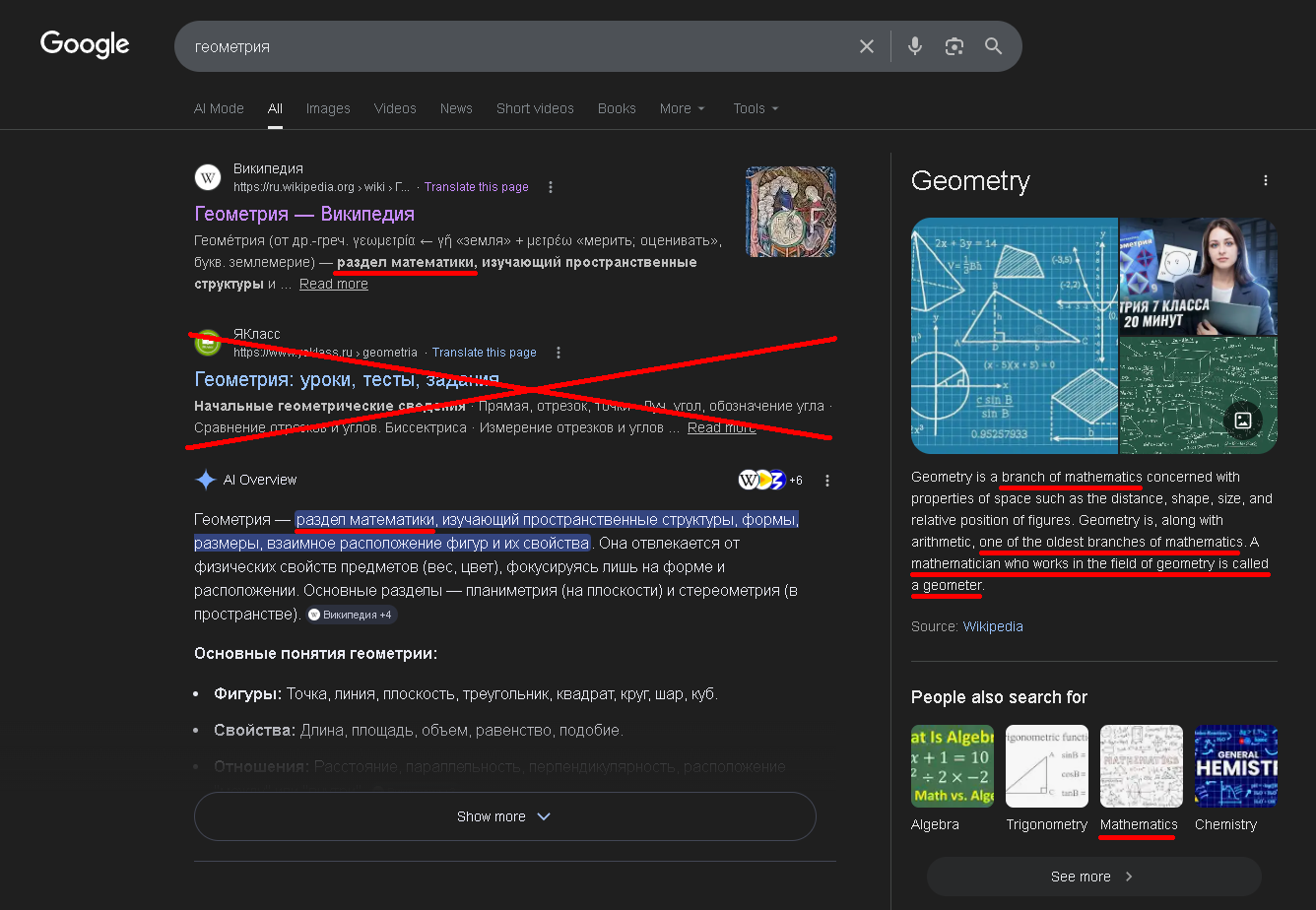Expand the More dropdown
The image size is (1316, 910).
pyautogui.click(x=683, y=108)
